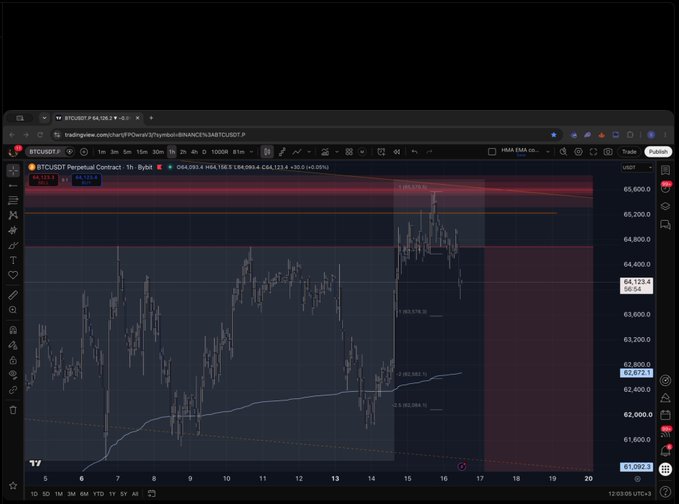Redo the last chart action
Screen dimensions: 679x504
tap(429, 152)
